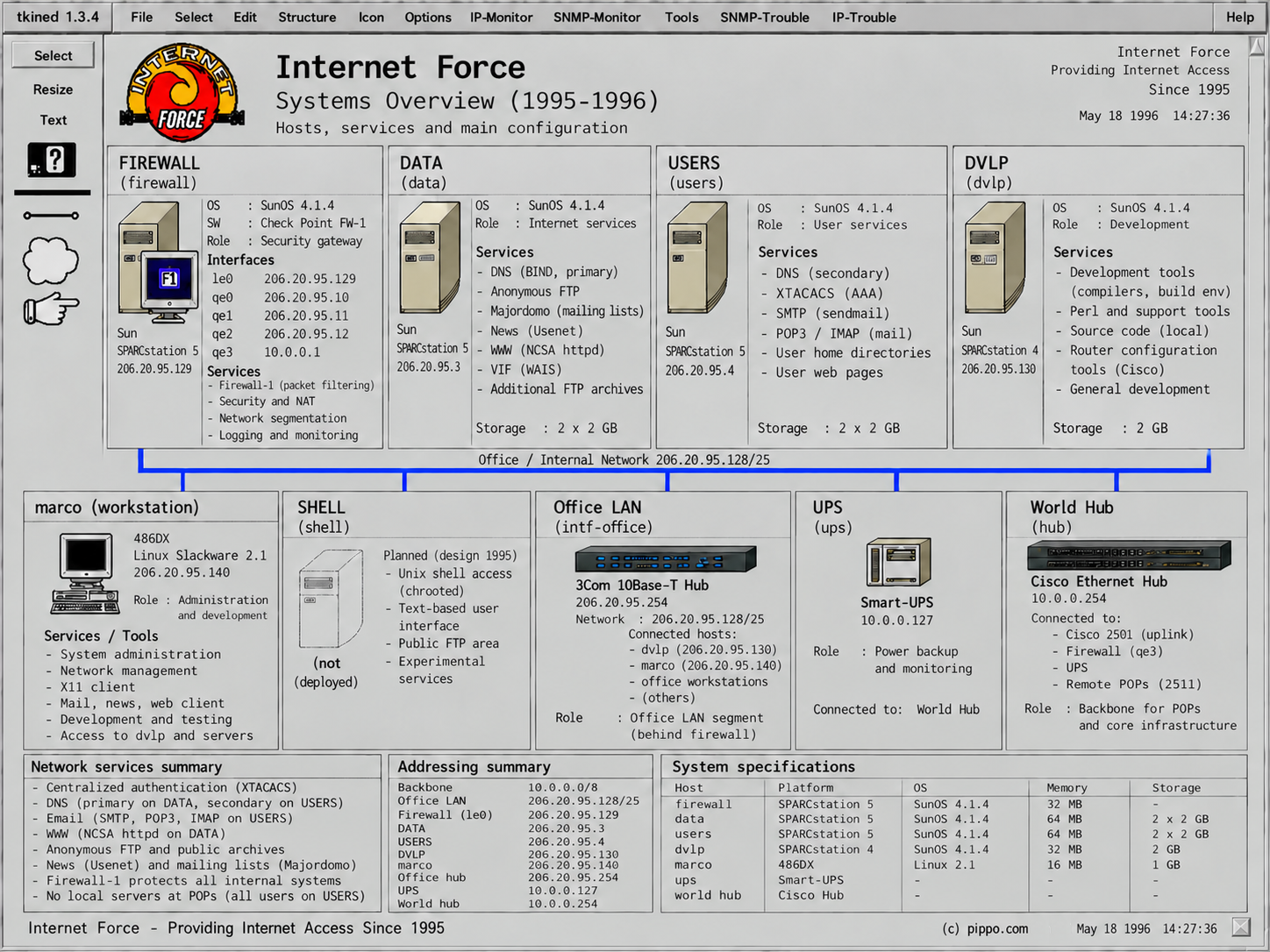Select the node tool with question mark icon
The height and width of the screenshot is (952, 1270).
click(x=52, y=160)
